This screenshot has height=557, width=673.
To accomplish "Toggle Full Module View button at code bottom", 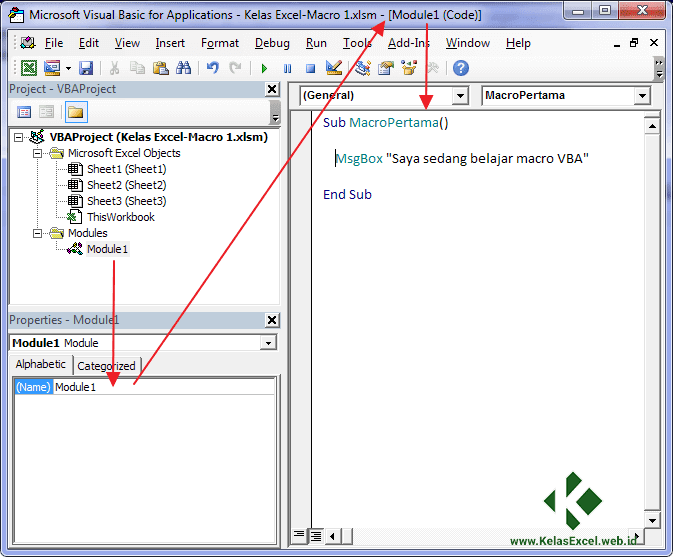I will [x=316, y=536].
